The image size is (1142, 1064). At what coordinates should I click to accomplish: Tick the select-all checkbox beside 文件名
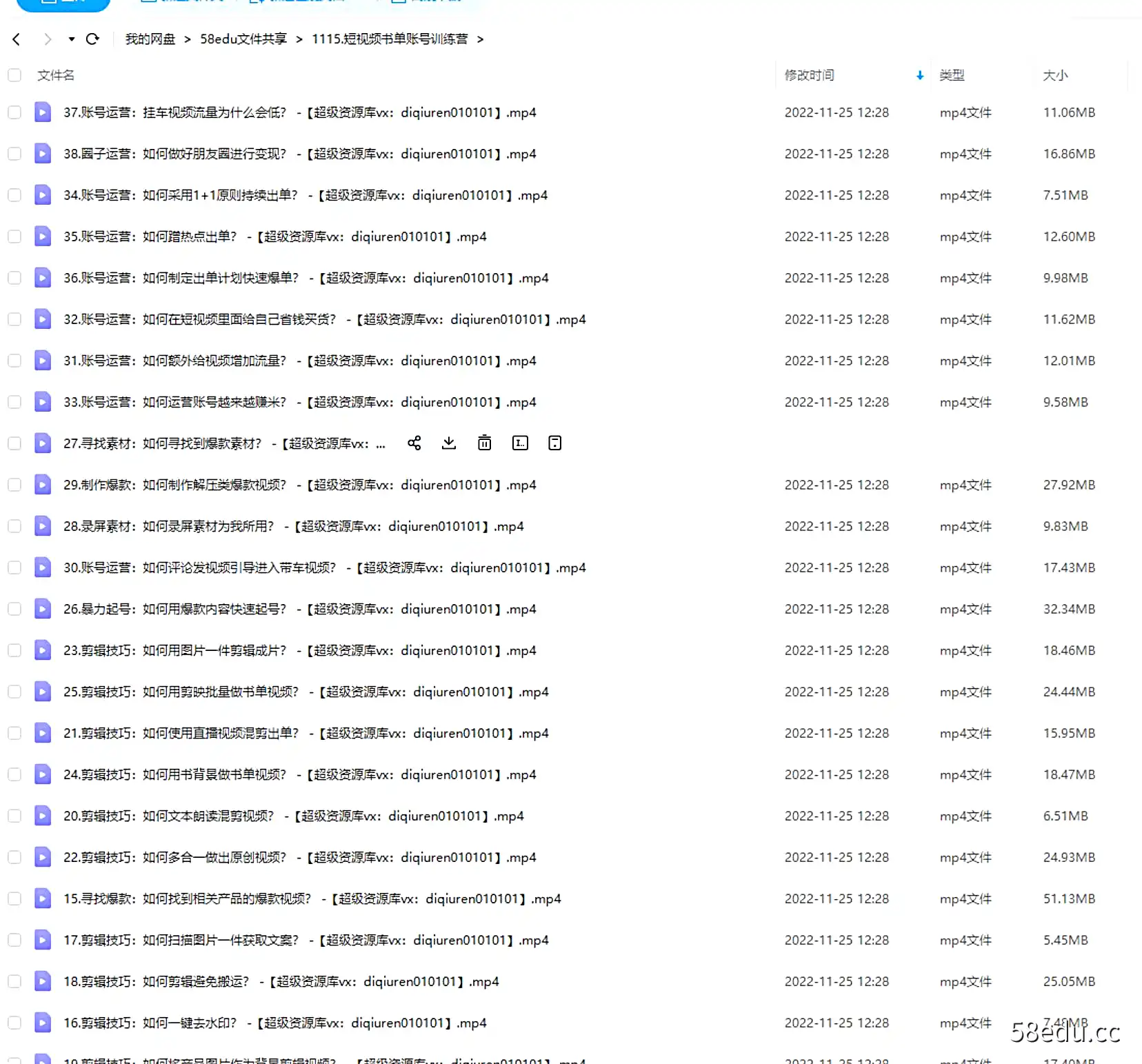point(14,75)
